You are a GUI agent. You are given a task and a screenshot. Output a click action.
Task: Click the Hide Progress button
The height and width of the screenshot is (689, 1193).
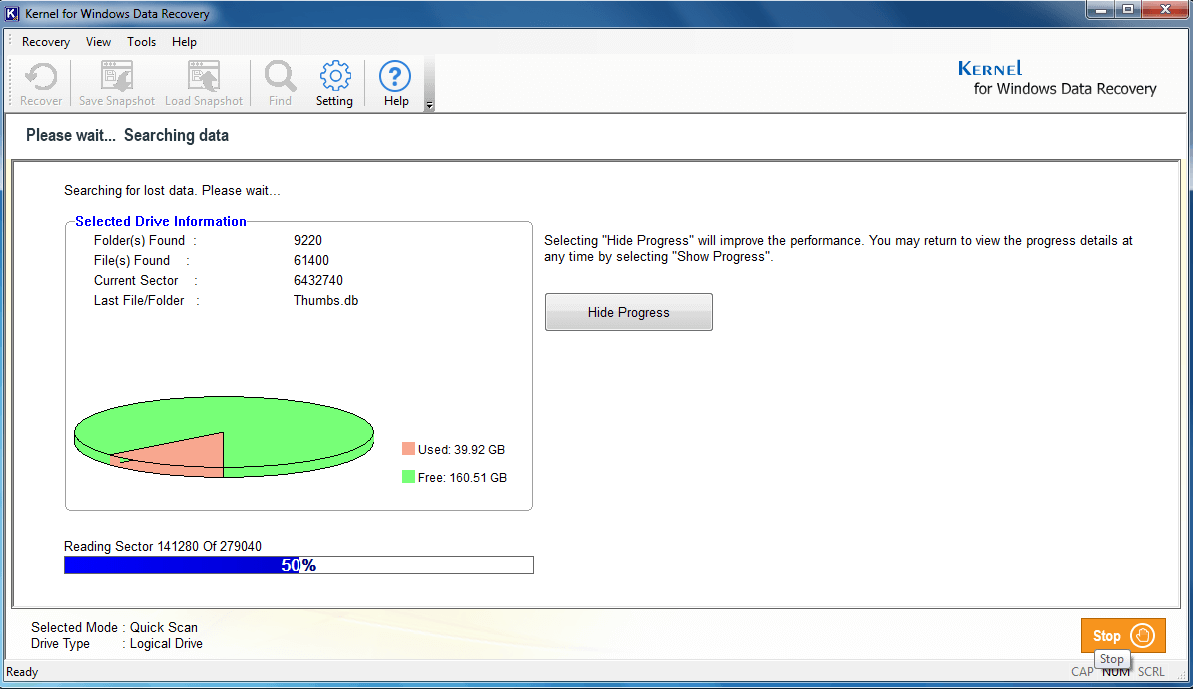point(628,312)
